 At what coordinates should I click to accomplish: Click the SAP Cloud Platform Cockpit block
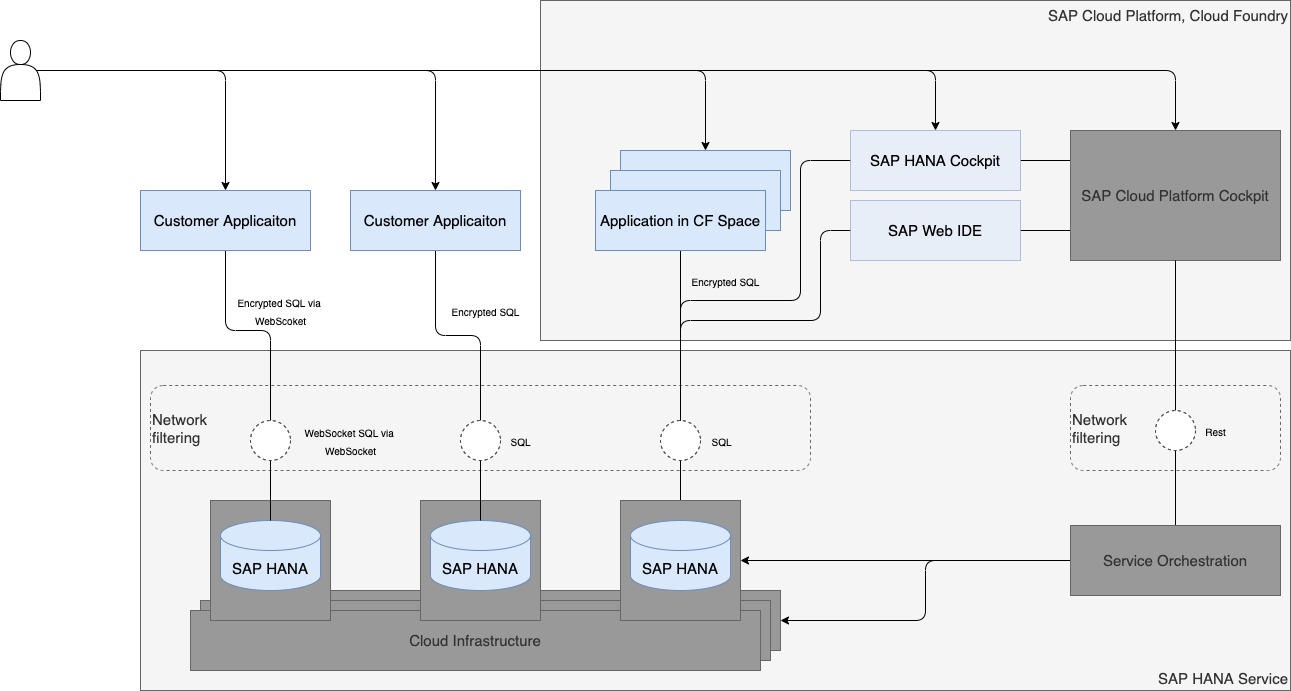(1175, 196)
